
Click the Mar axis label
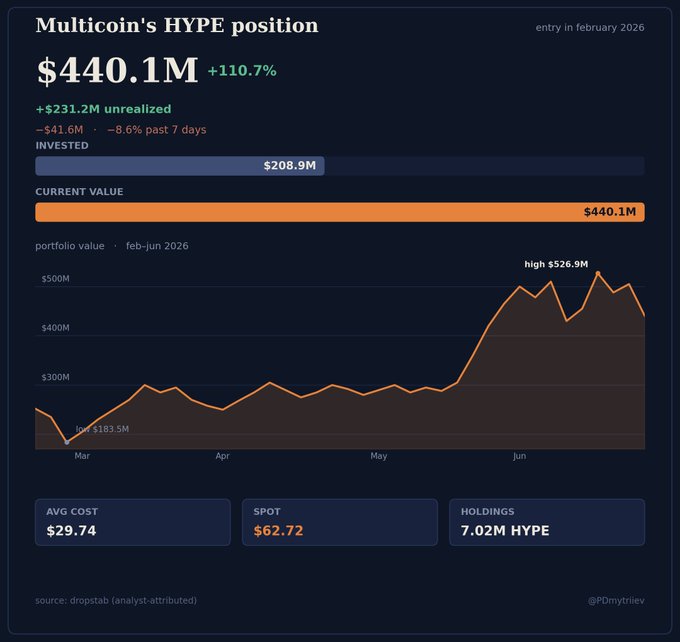point(82,456)
